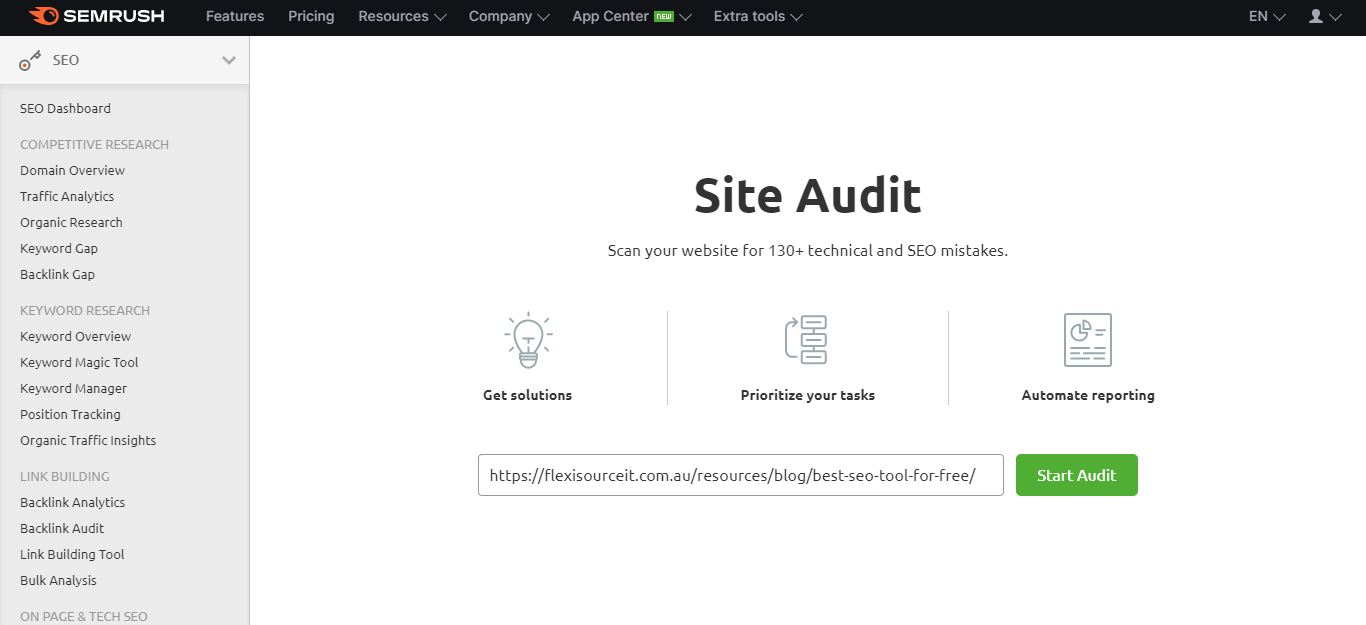Collapse the SEO sidebar section chevron
Viewport: 1366px width, 625px height.
coord(229,60)
